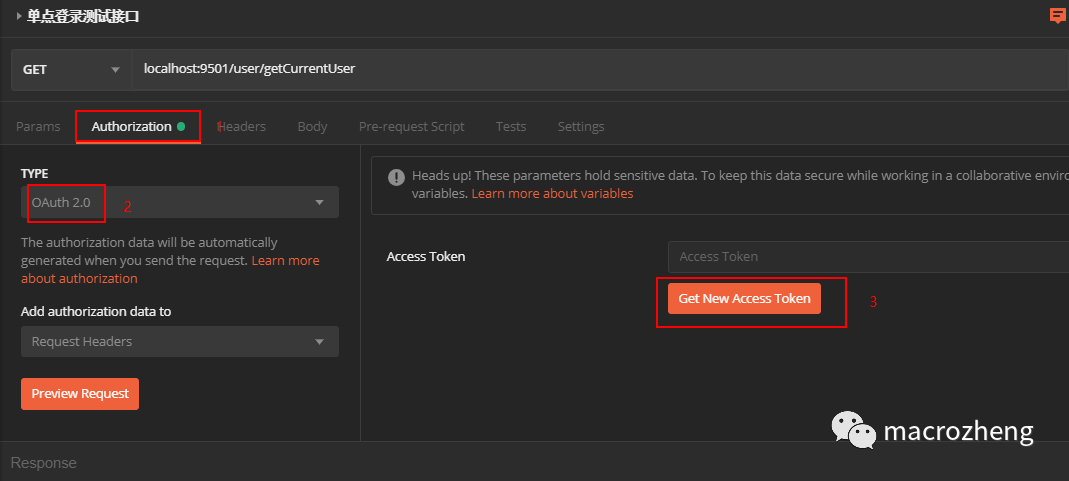Click the orange comments icon top right

(1057, 15)
